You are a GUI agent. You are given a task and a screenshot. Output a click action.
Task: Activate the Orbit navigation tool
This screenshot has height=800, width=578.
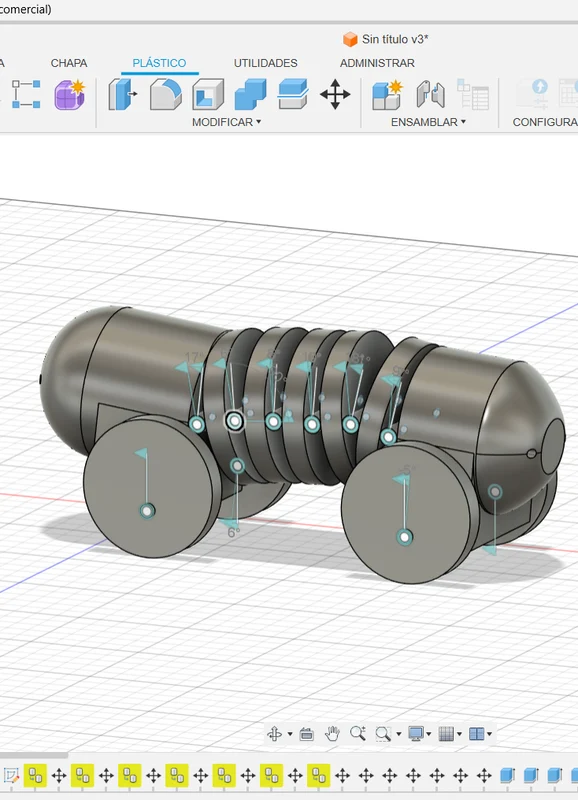pyautogui.click(x=274, y=734)
